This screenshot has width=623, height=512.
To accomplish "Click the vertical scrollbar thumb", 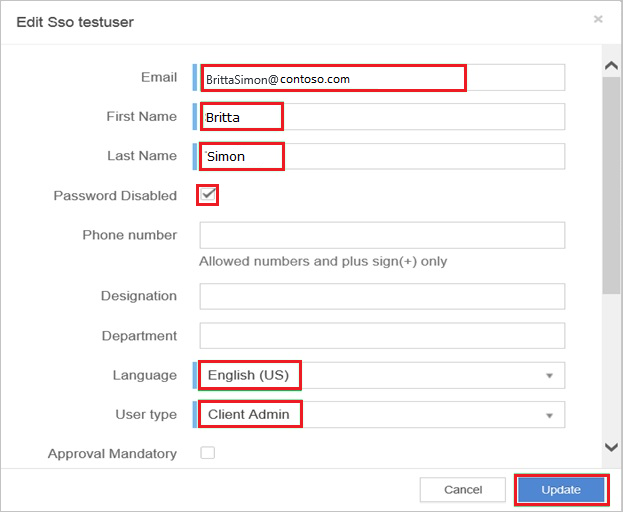I will click(x=611, y=185).
